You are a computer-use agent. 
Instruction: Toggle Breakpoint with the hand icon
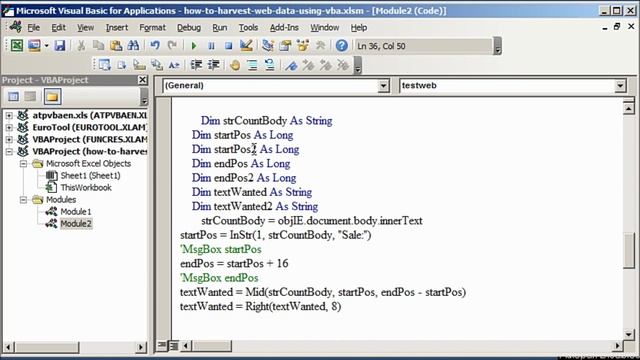[x=235, y=64]
